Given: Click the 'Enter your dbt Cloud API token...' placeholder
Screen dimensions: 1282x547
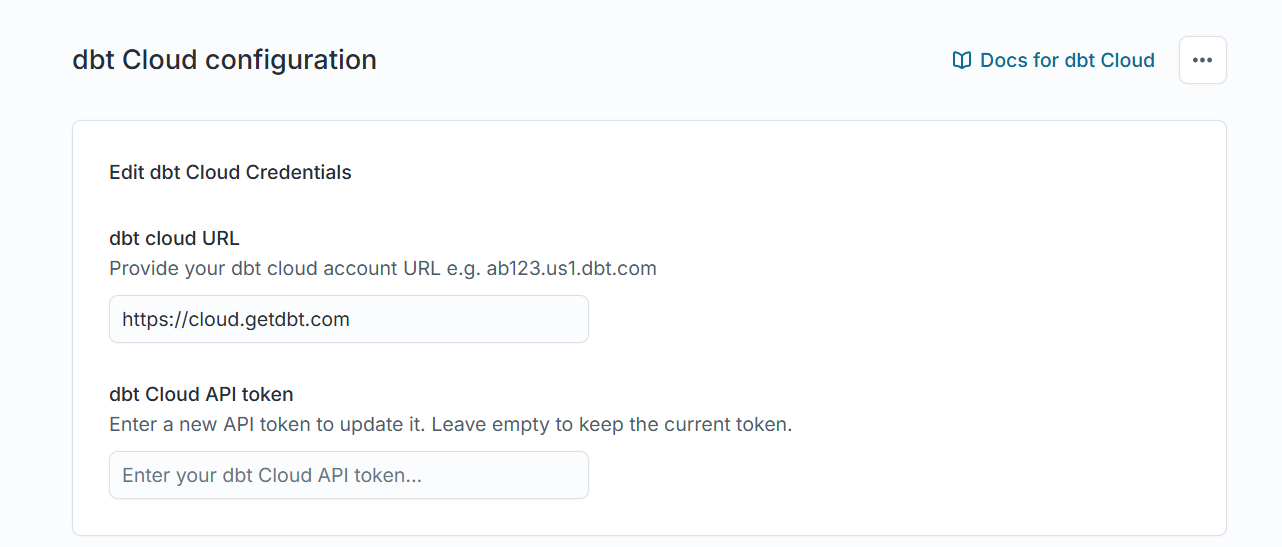Looking at the screenshot, I should point(272,475).
